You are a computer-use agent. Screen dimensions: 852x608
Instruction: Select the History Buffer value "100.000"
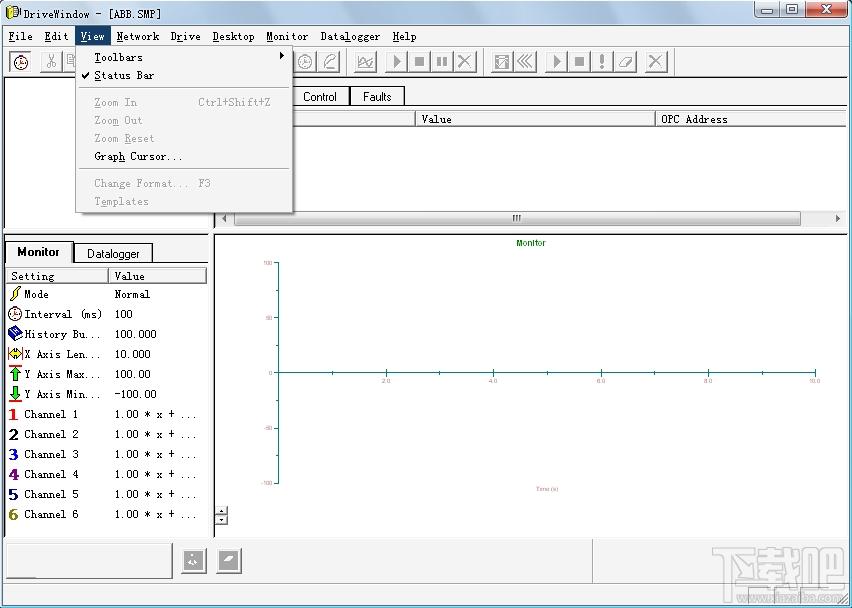[x=135, y=334]
